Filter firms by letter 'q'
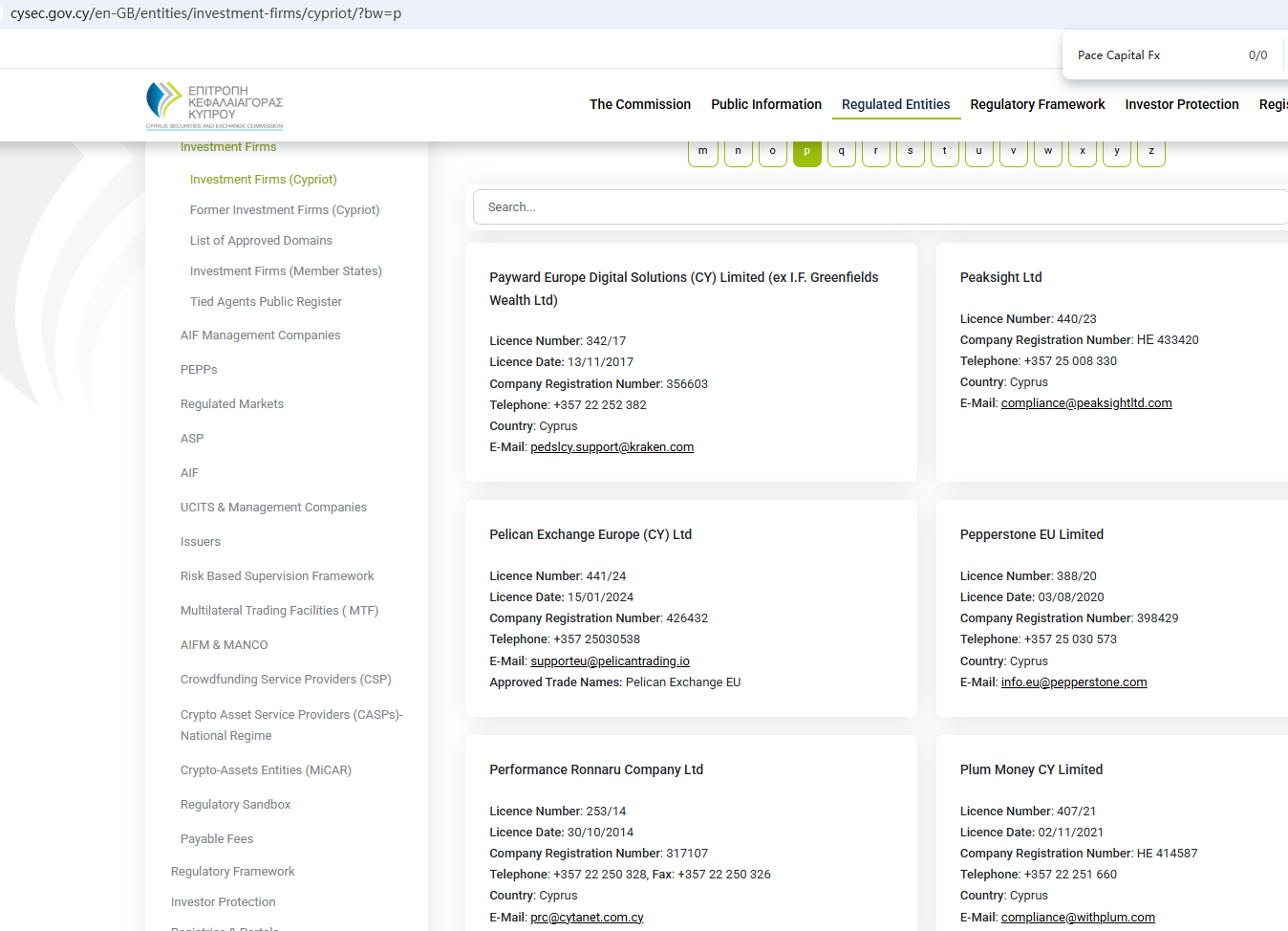Image resolution: width=1288 pixels, height=931 pixels. (x=841, y=152)
